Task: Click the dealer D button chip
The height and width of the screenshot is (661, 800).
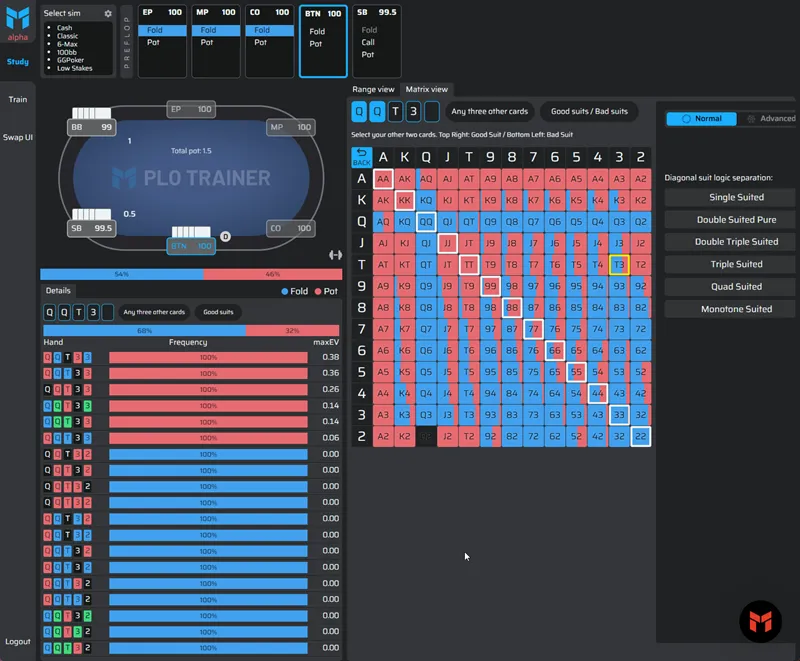Action: click(x=226, y=236)
